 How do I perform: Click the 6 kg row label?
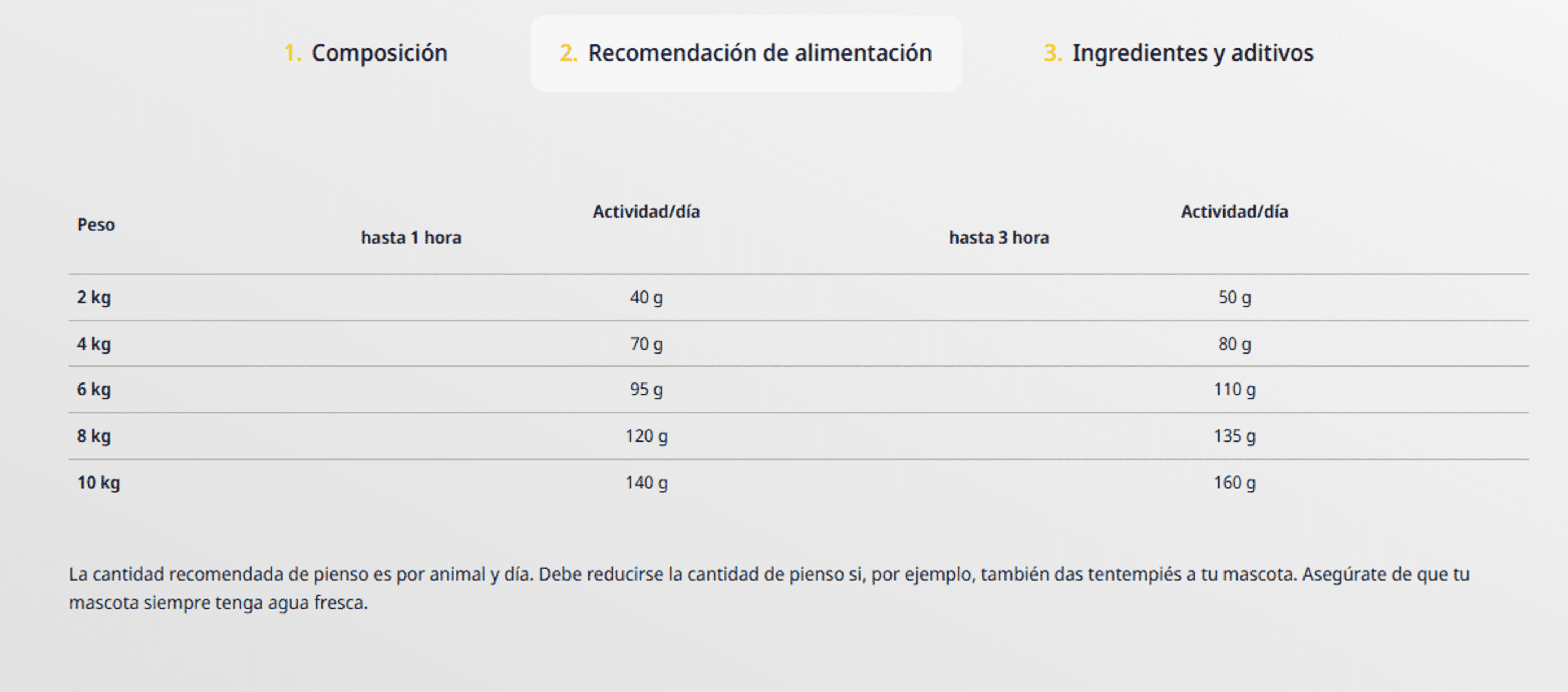94,390
